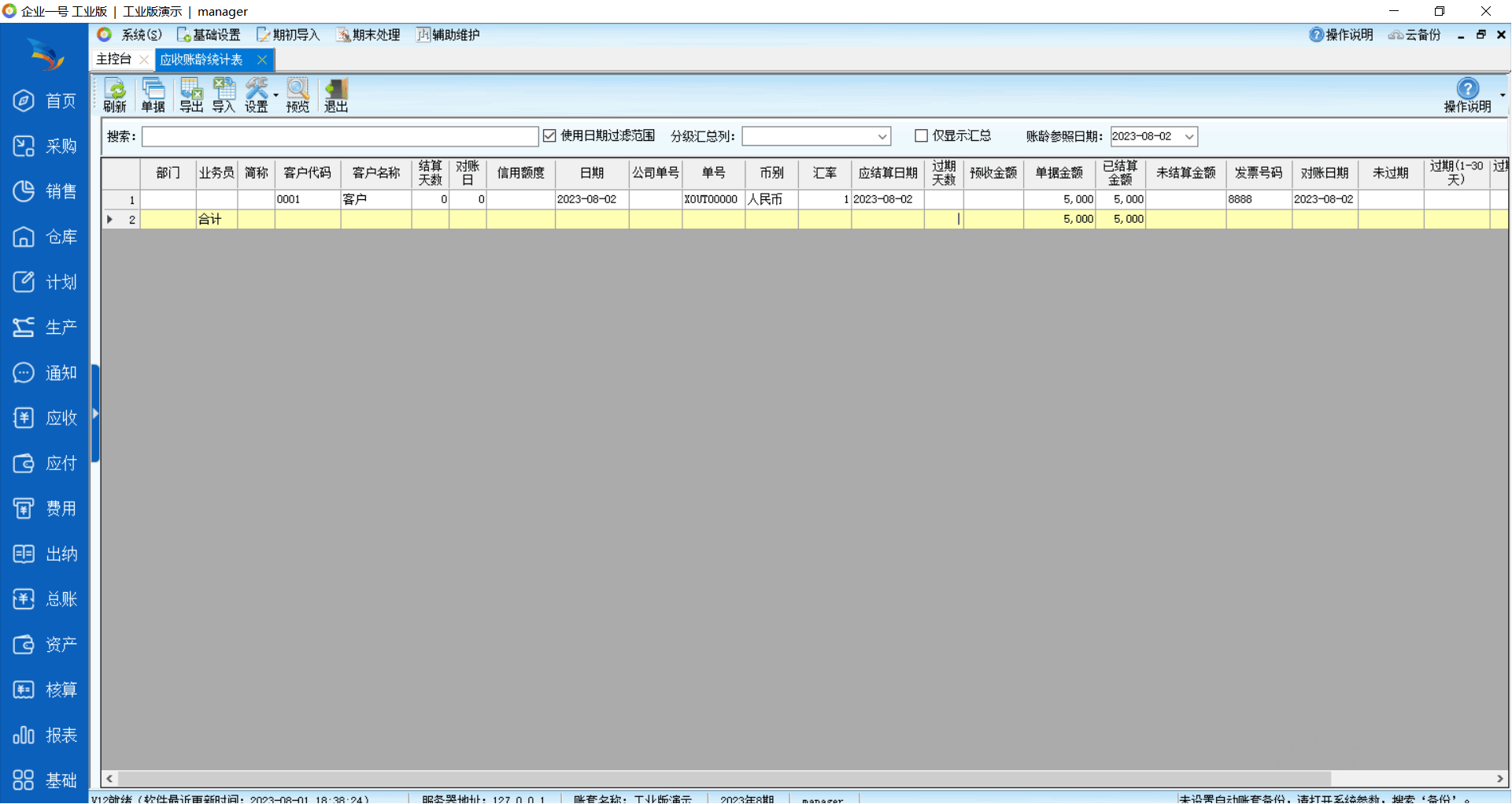The height and width of the screenshot is (804, 1512).
Task: Click the horizontal scrollbar right arrow
Action: [1499, 778]
